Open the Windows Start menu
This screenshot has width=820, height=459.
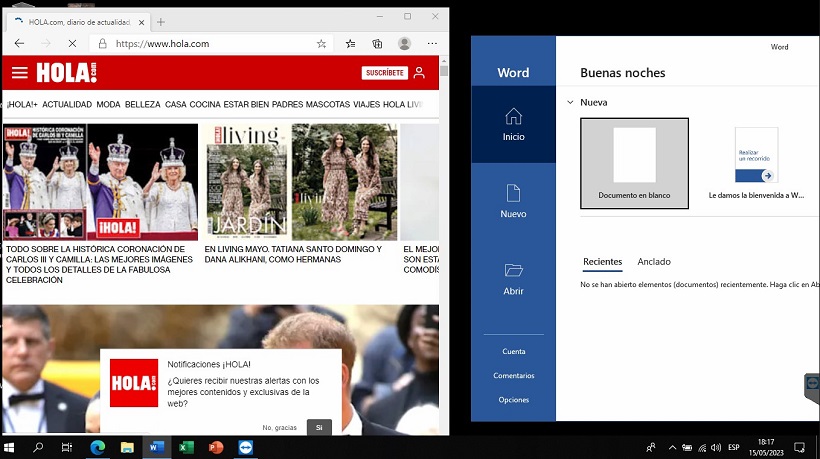coord(9,447)
